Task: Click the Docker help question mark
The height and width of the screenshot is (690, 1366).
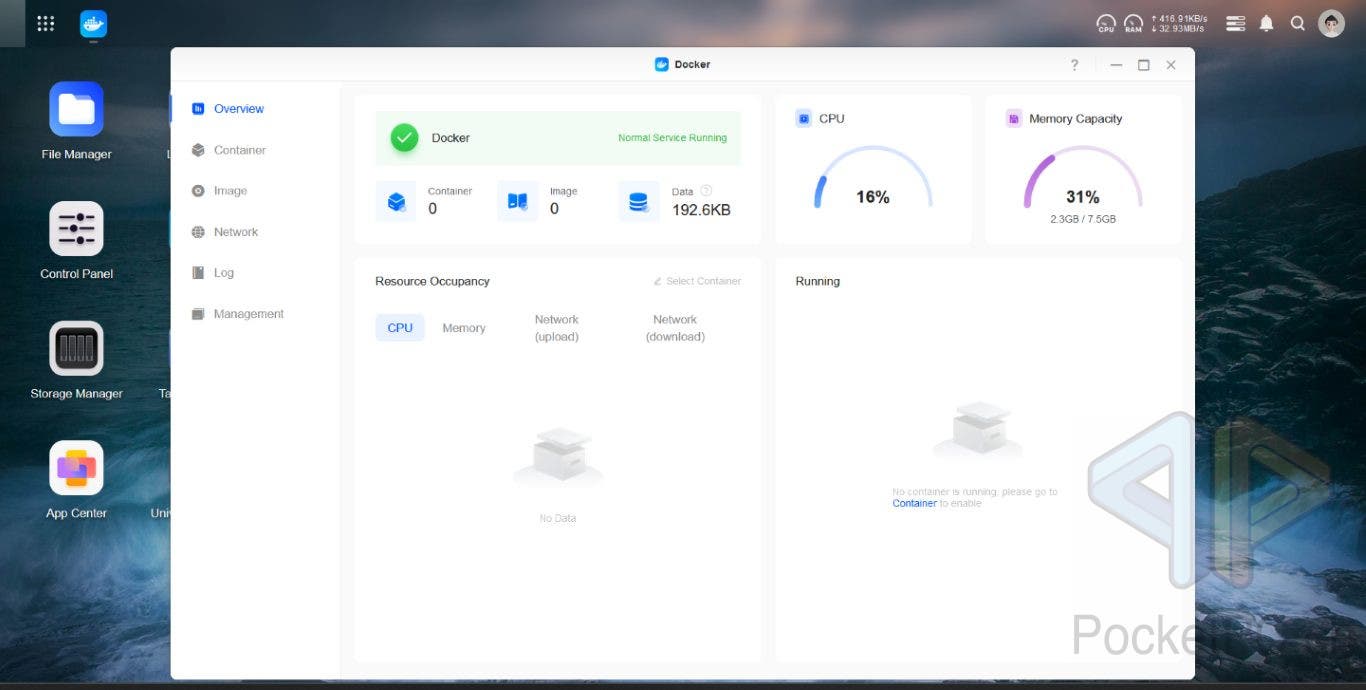Action: coord(1075,65)
